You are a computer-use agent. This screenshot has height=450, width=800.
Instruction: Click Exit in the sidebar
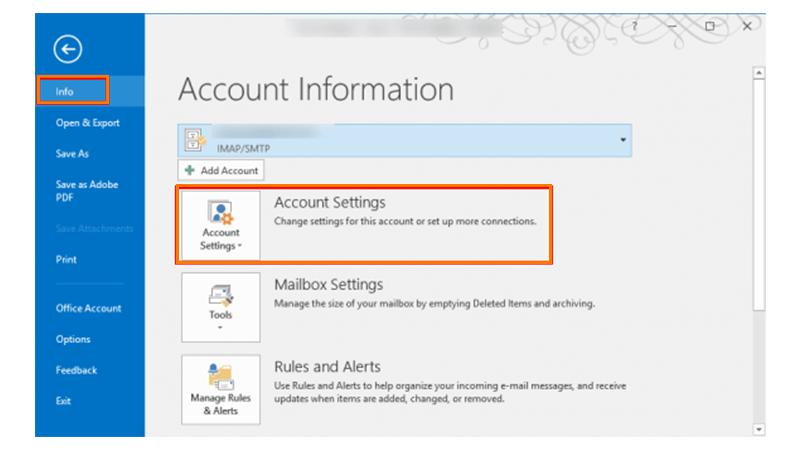[x=63, y=401]
